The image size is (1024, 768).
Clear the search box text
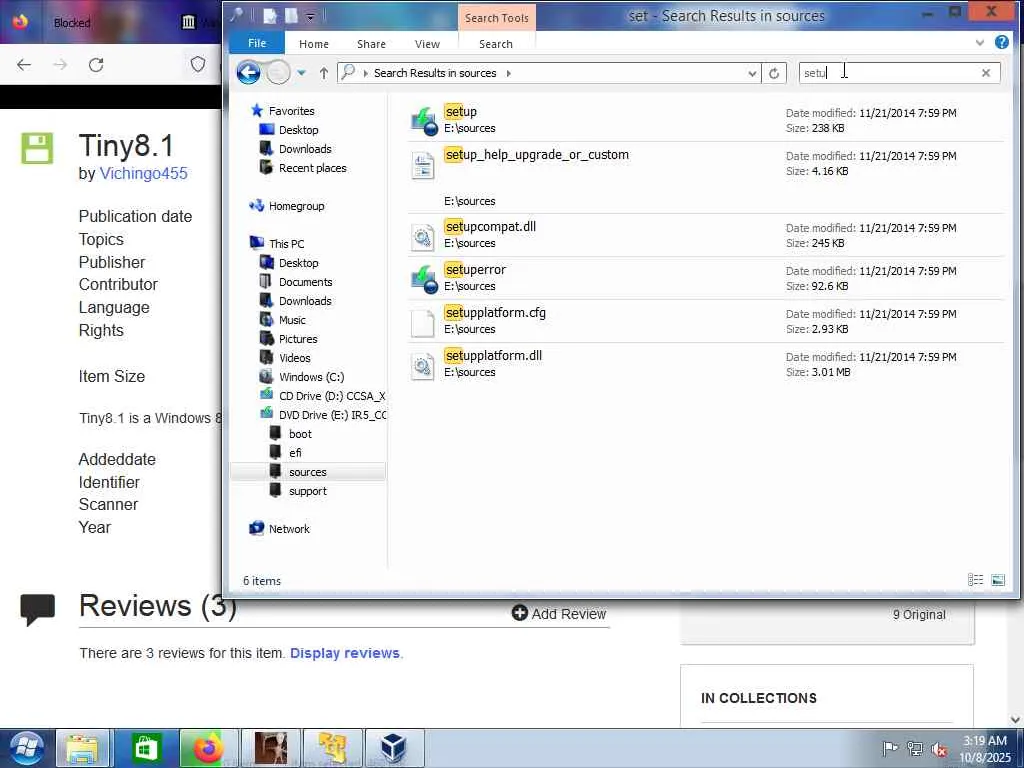(x=985, y=73)
